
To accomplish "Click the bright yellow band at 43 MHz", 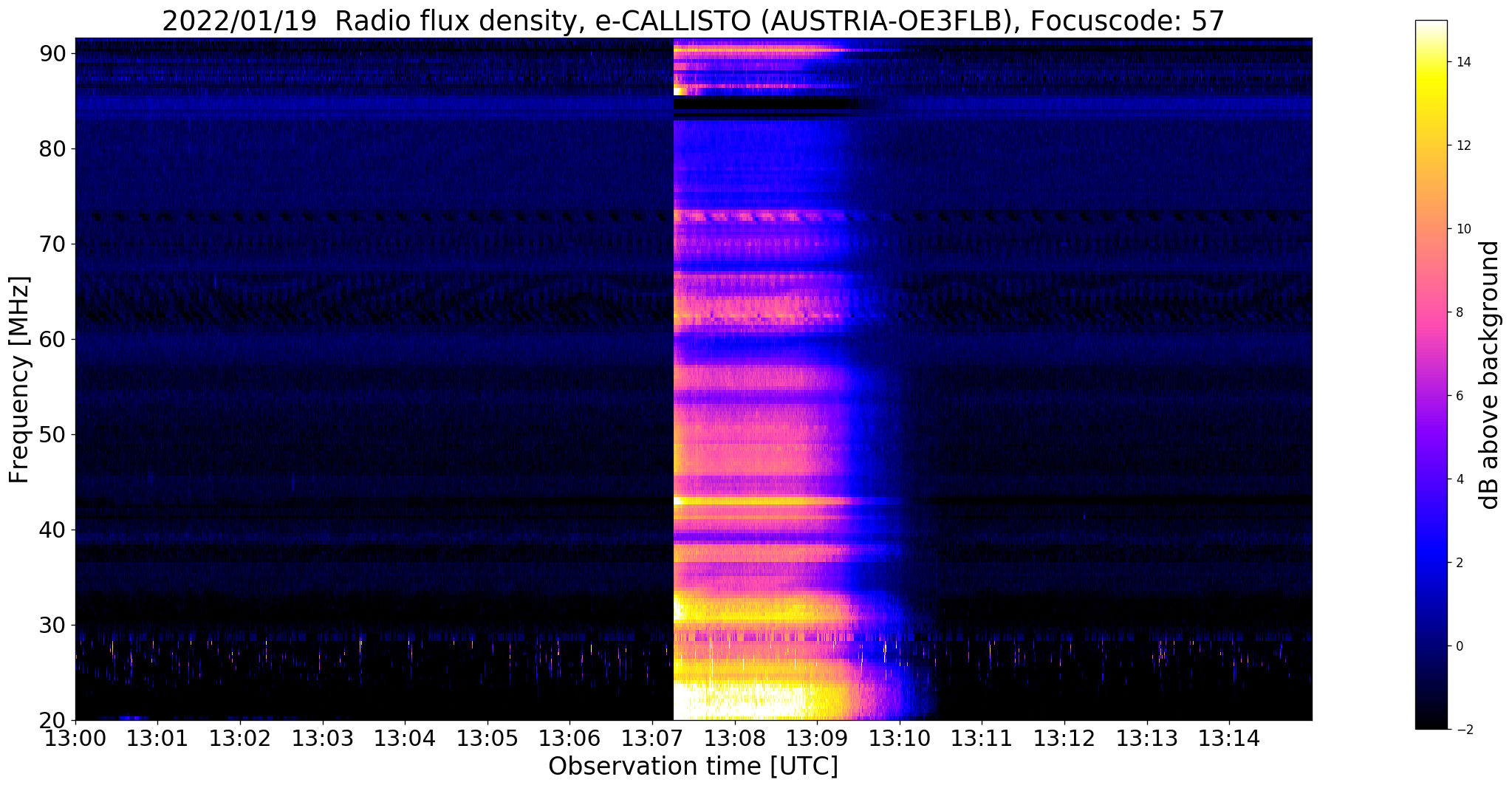I will click(x=761, y=501).
